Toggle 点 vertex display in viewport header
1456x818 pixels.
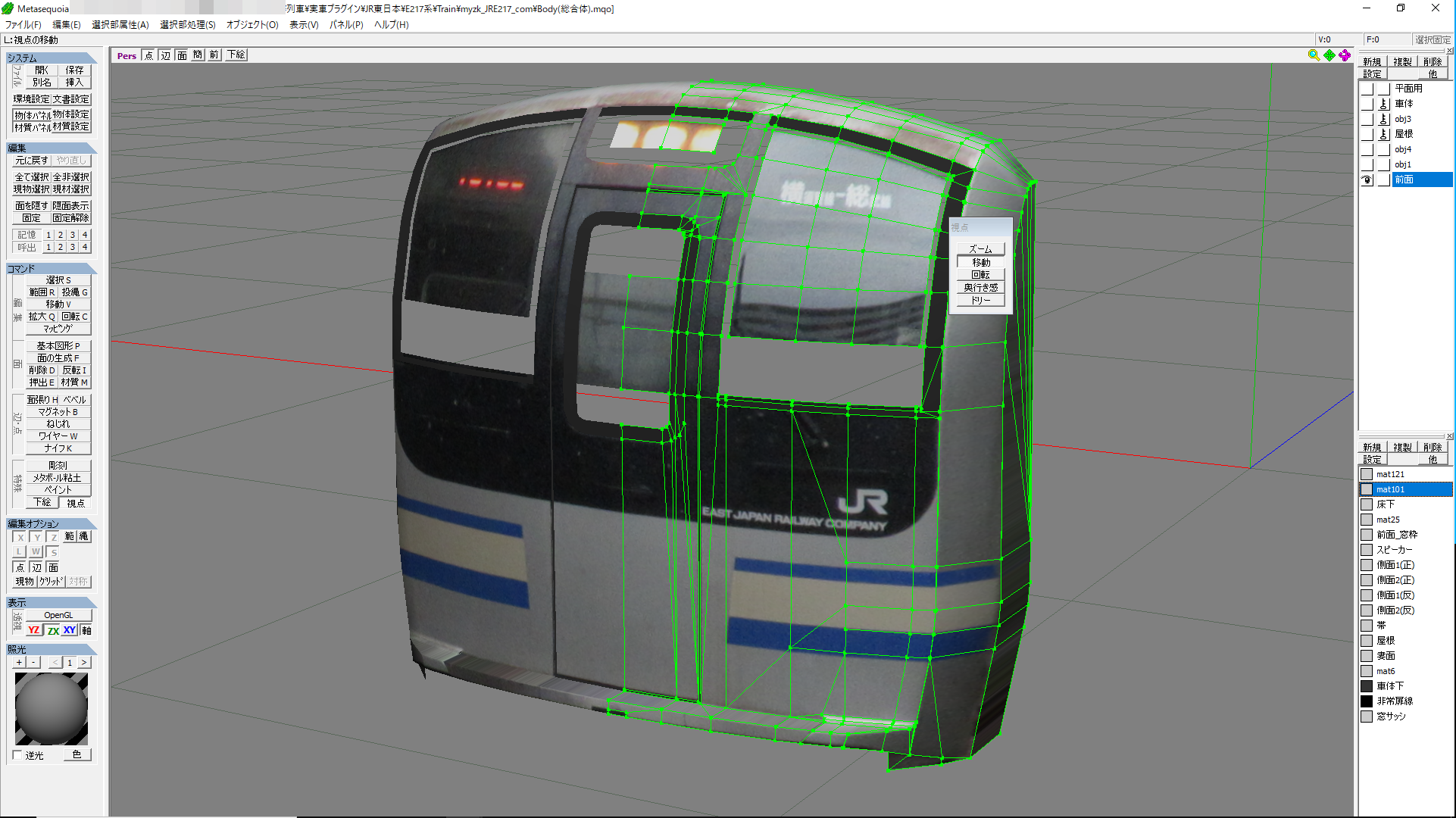click(149, 55)
